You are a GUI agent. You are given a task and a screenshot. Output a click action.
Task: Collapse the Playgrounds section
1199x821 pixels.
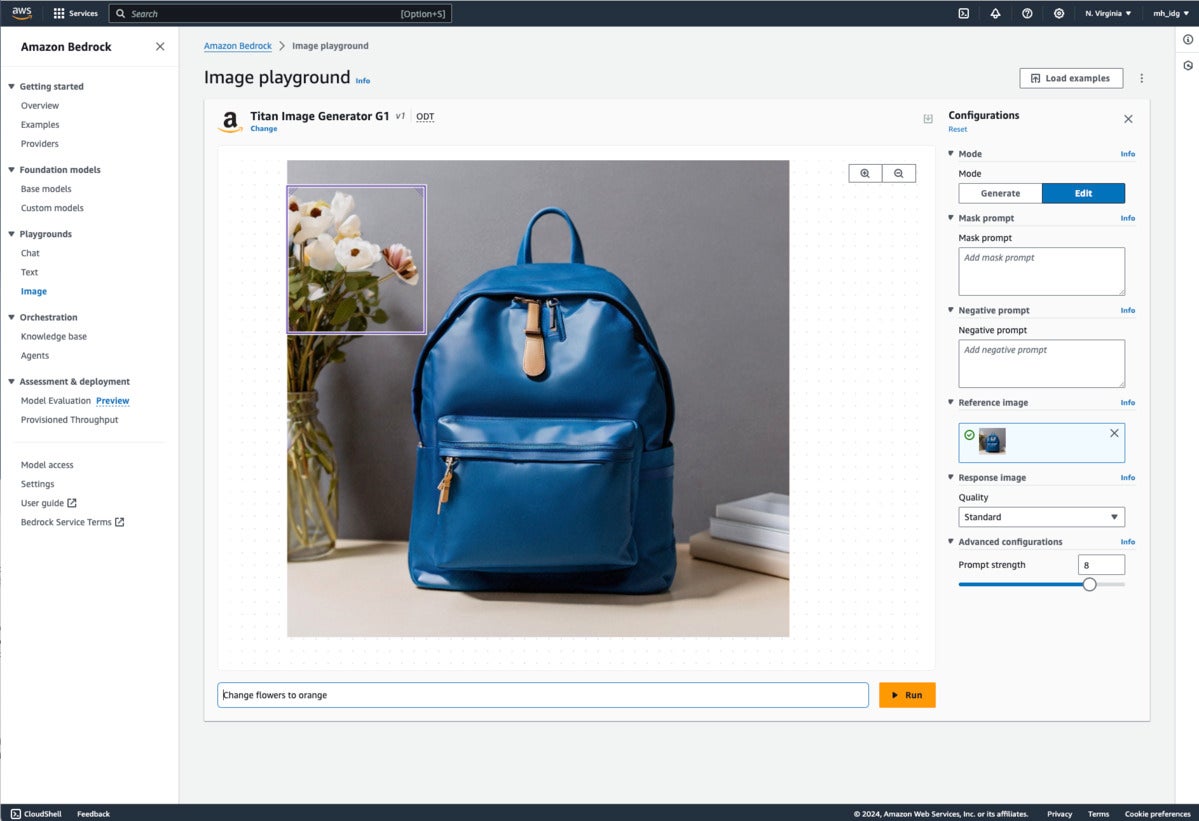pyautogui.click(x=11, y=234)
